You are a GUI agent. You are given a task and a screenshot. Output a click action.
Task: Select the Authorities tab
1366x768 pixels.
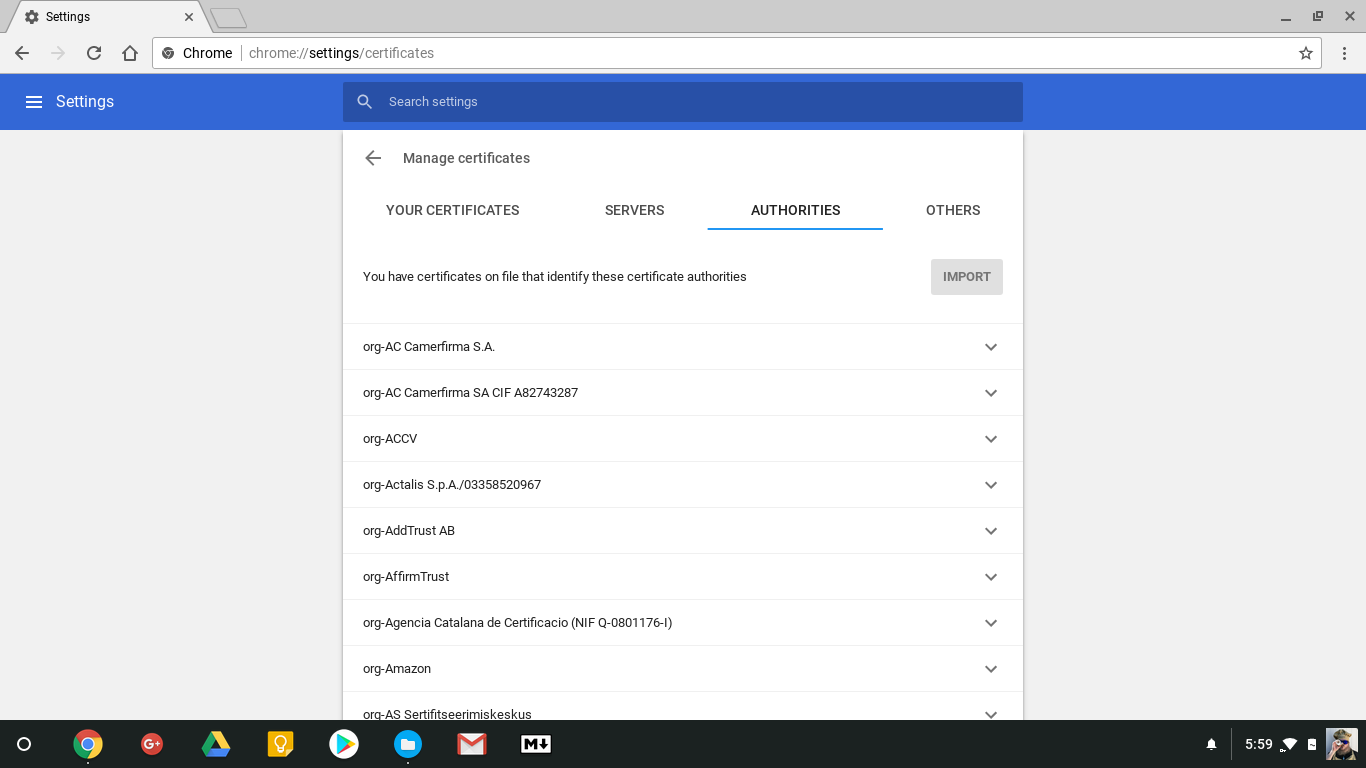tap(795, 210)
